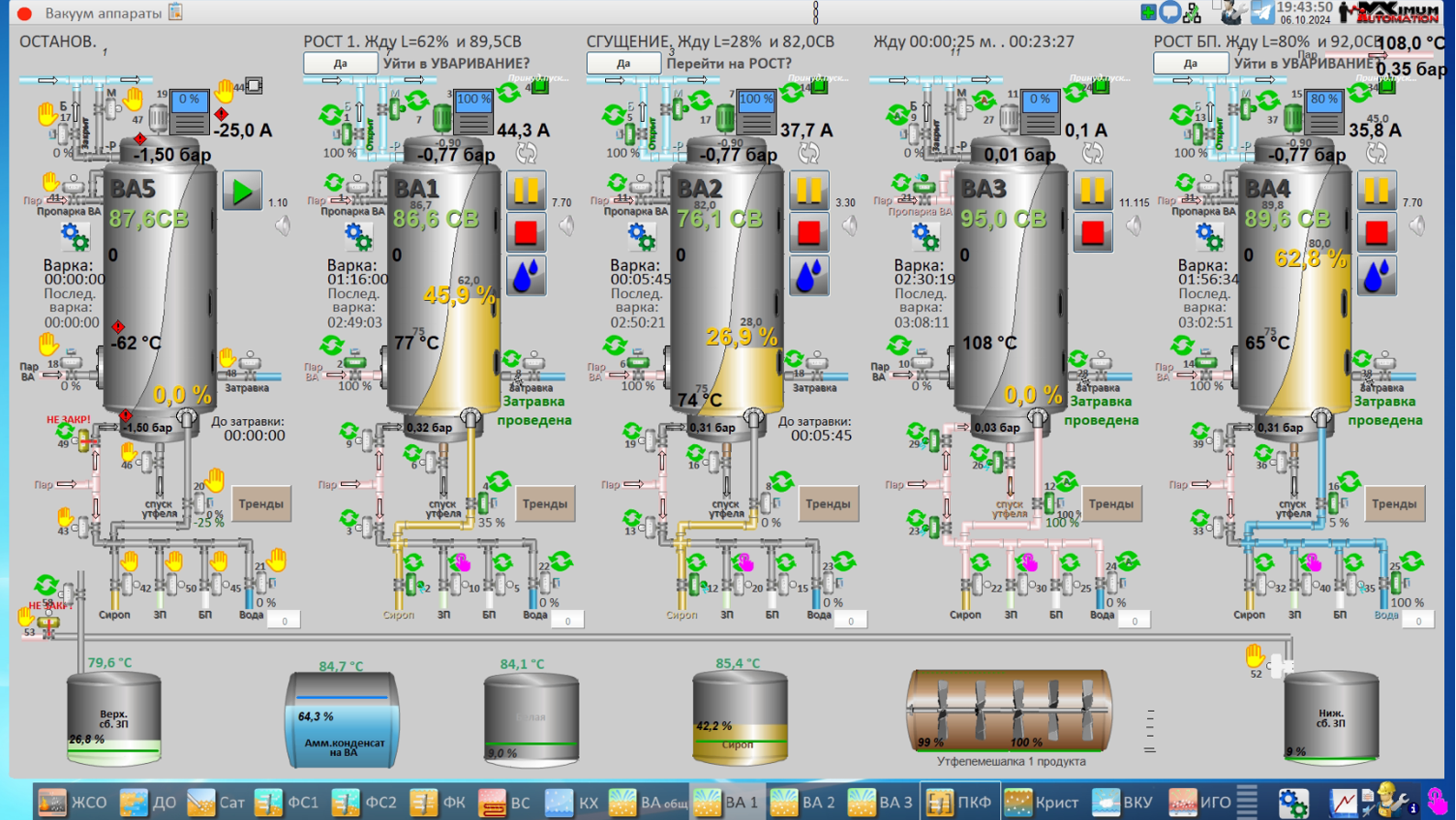
Task: Mute the BA5 alarm speaker icon
Action: 283,225
